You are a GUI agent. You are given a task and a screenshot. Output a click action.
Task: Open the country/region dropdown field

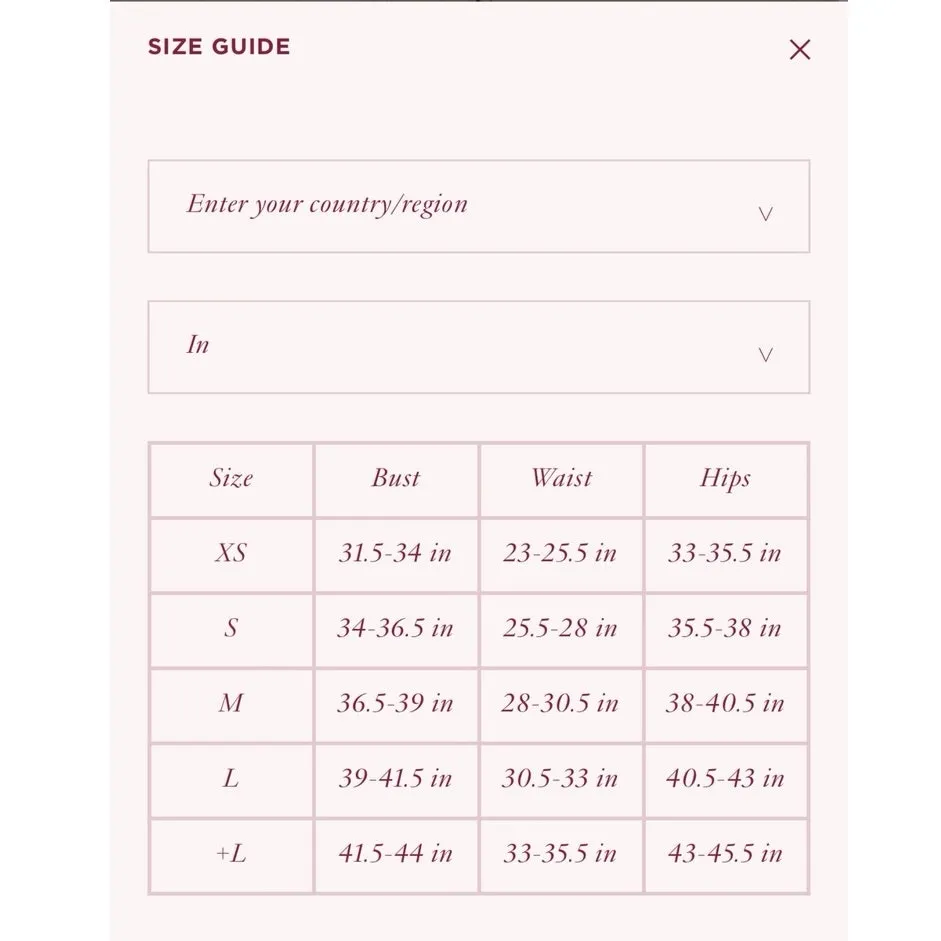pos(478,206)
